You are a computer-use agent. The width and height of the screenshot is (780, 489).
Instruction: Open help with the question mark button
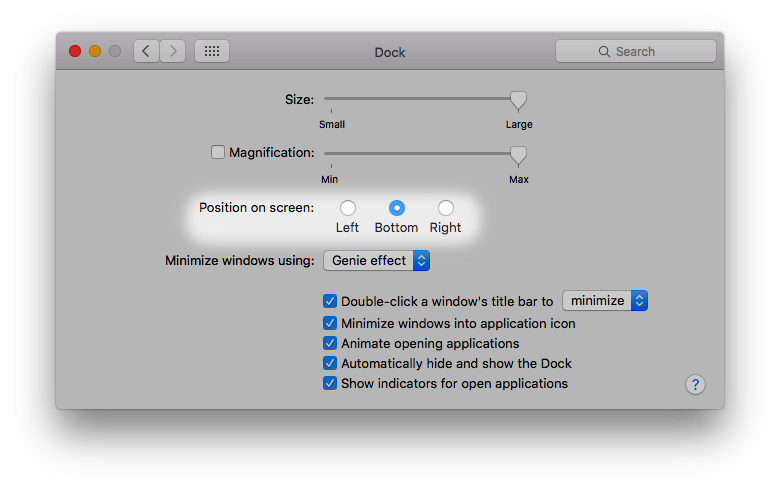(x=695, y=385)
